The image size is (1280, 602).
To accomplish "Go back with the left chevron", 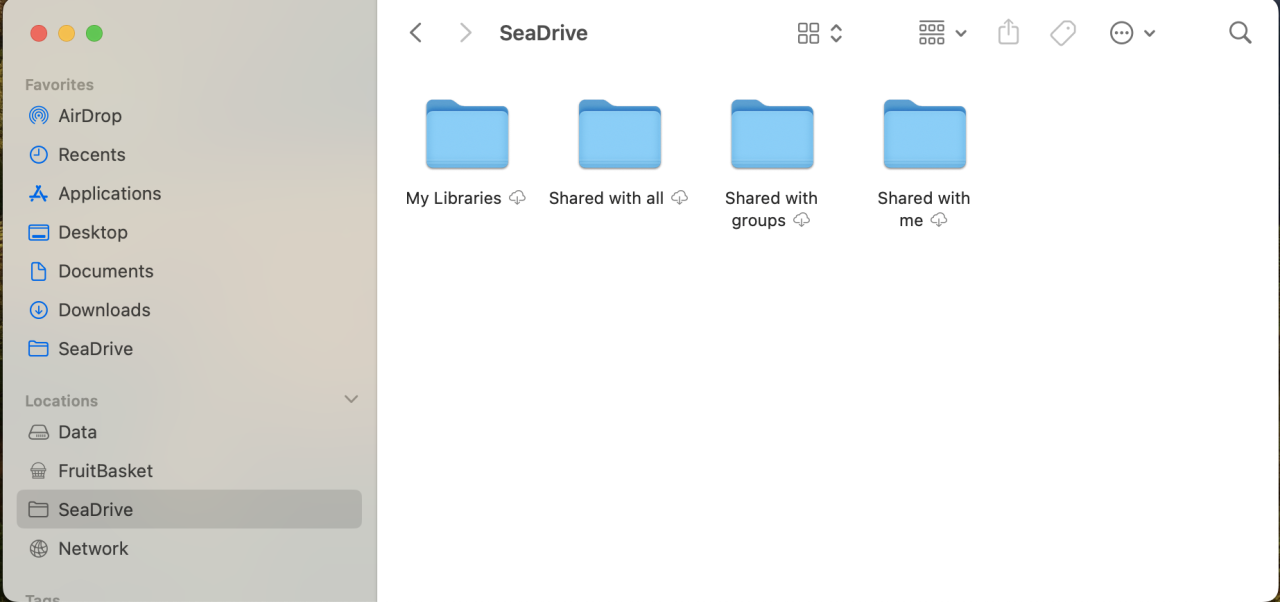I will (x=416, y=33).
